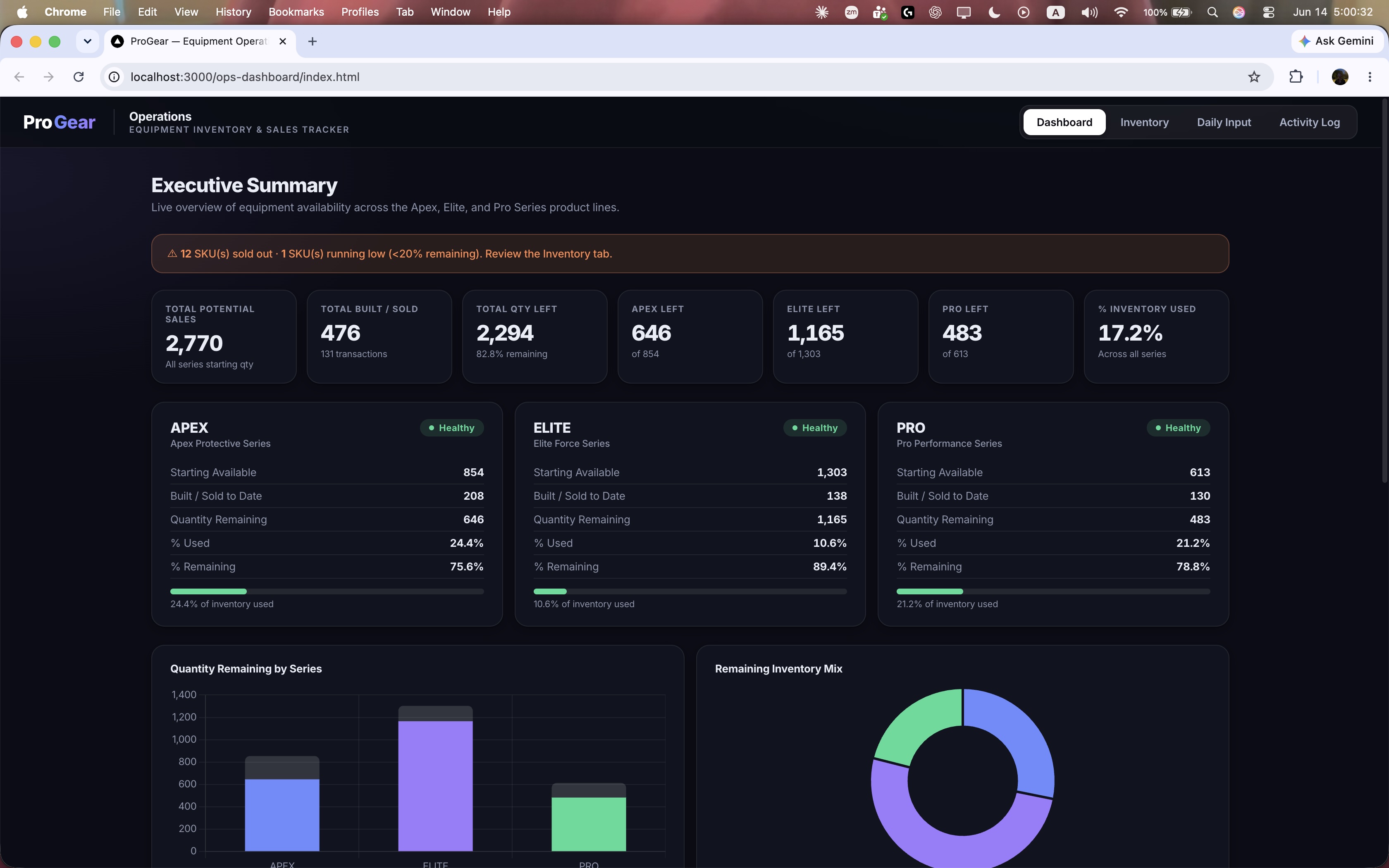The height and width of the screenshot is (868, 1389).
Task: Go to the Activity Log tab
Action: [1309, 122]
